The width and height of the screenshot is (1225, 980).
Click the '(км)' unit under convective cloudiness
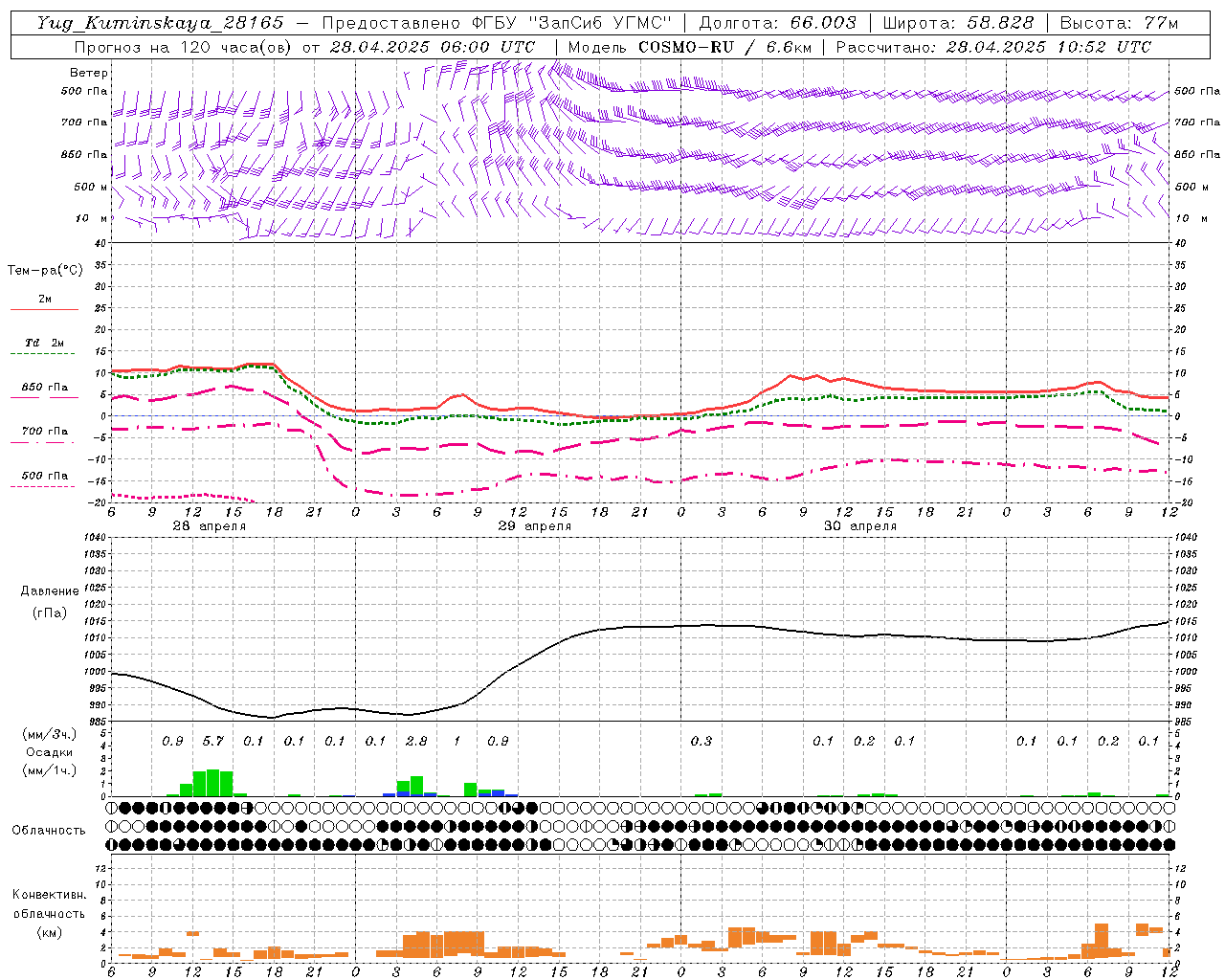click(49, 931)
